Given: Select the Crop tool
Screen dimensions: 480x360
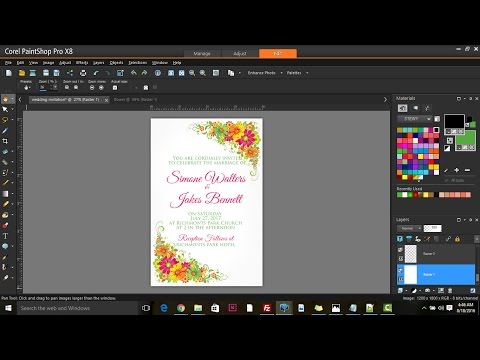Looking at the screenshot, I should pos(5,141).
